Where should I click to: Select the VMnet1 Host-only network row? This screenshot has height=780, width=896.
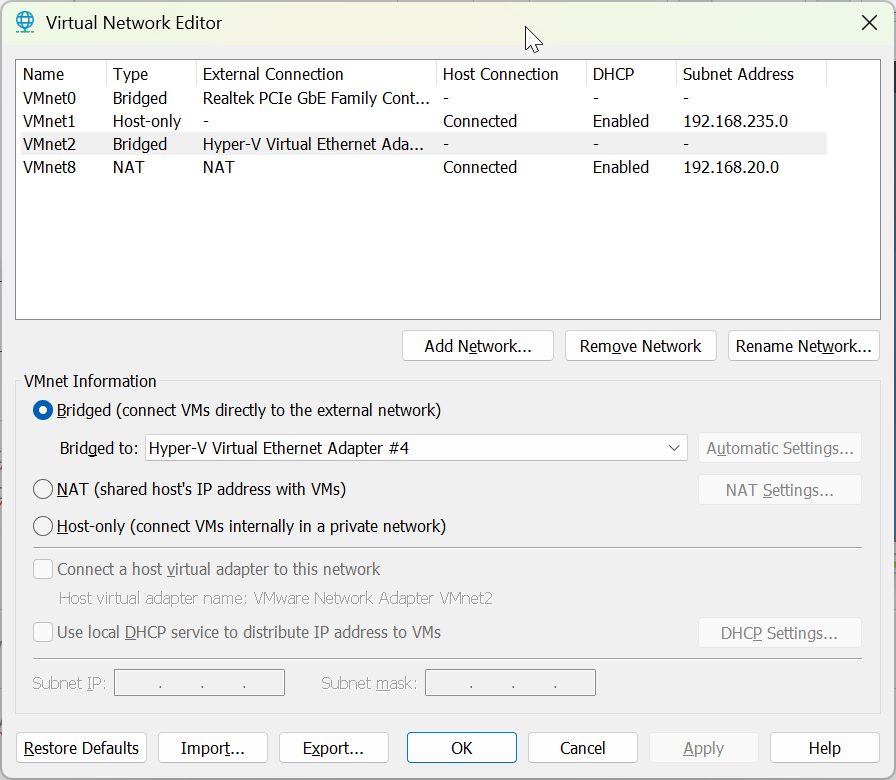49,121
